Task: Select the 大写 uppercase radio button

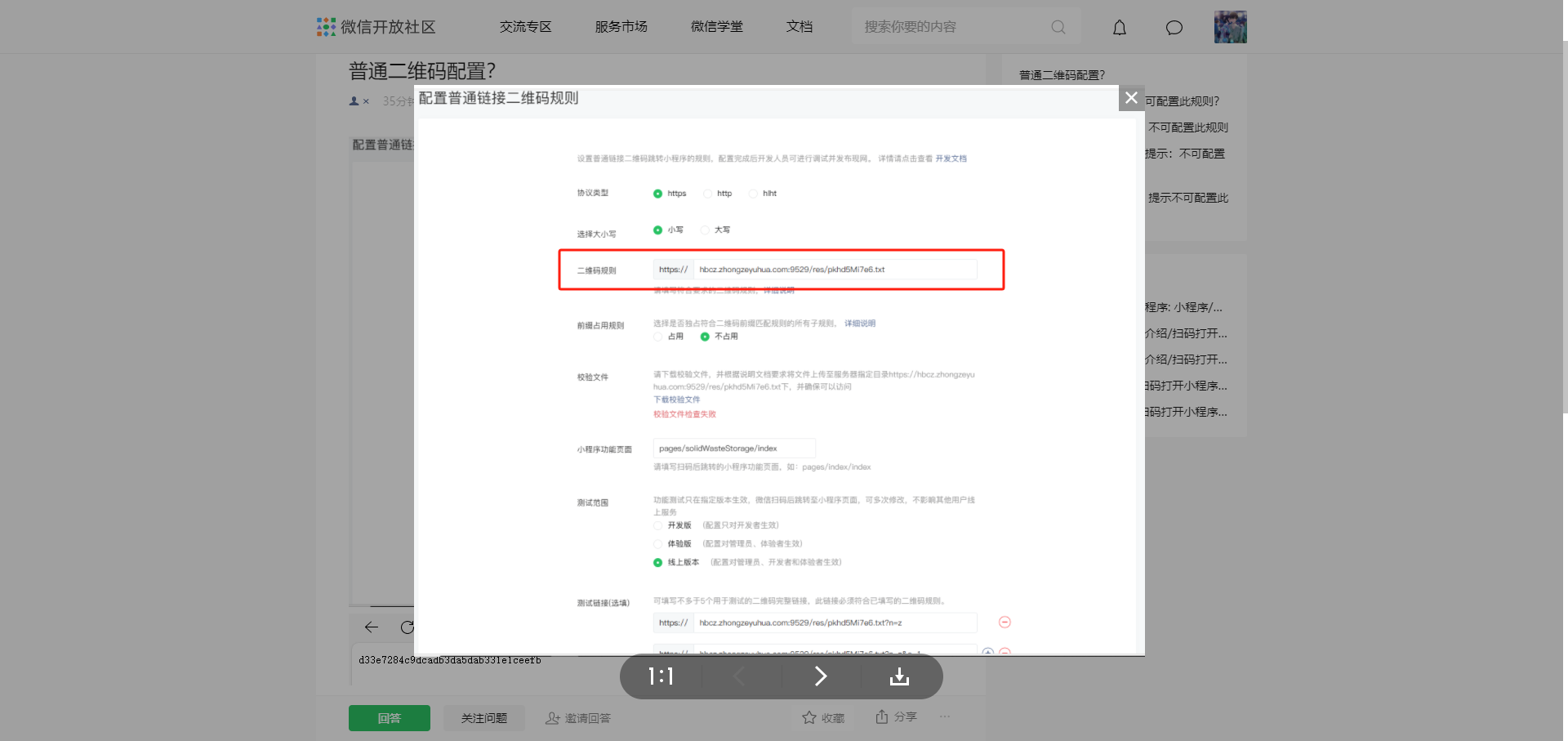Action: click(x=705, y=230)
